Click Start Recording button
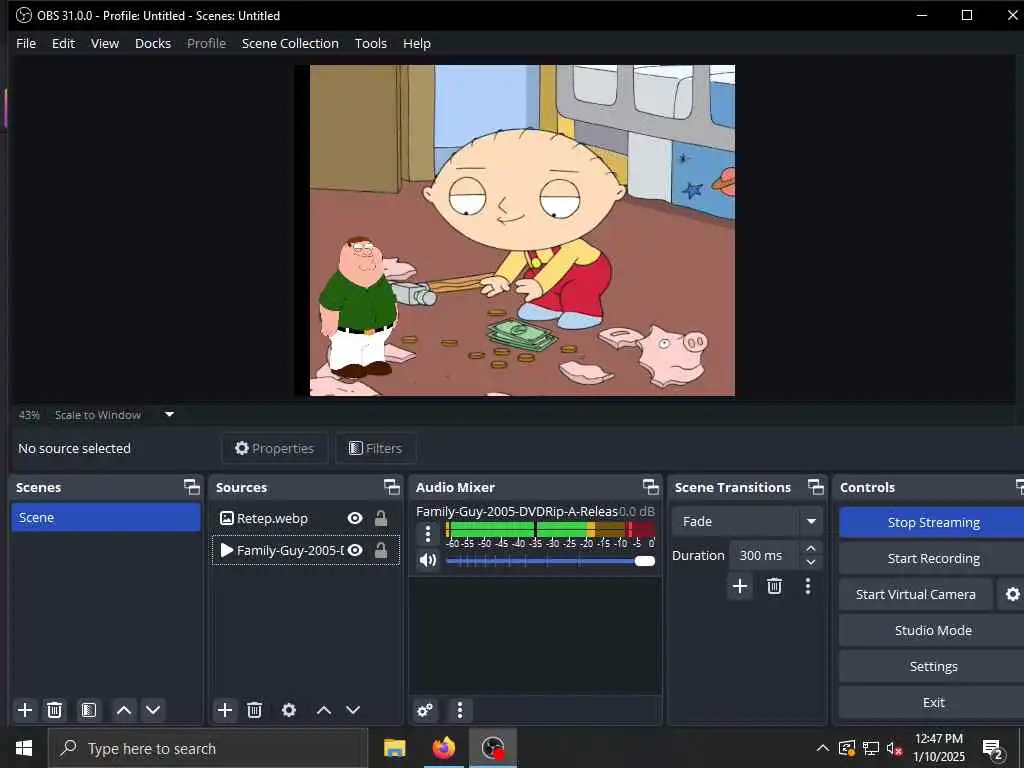This screenshot has width=1024, height=768. [x=933, y=558]
